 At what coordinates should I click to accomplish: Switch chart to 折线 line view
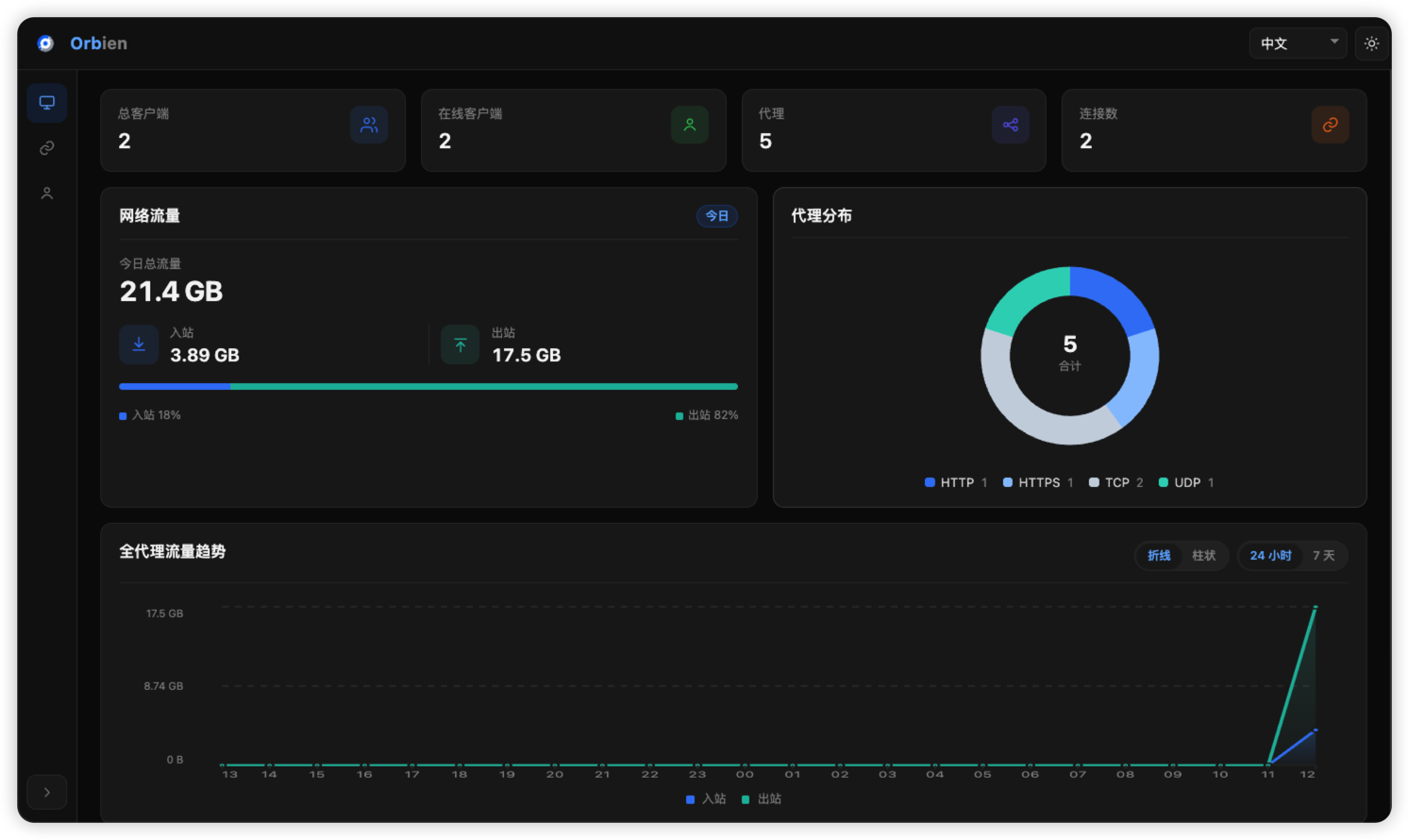click(x=1159, y=556)
